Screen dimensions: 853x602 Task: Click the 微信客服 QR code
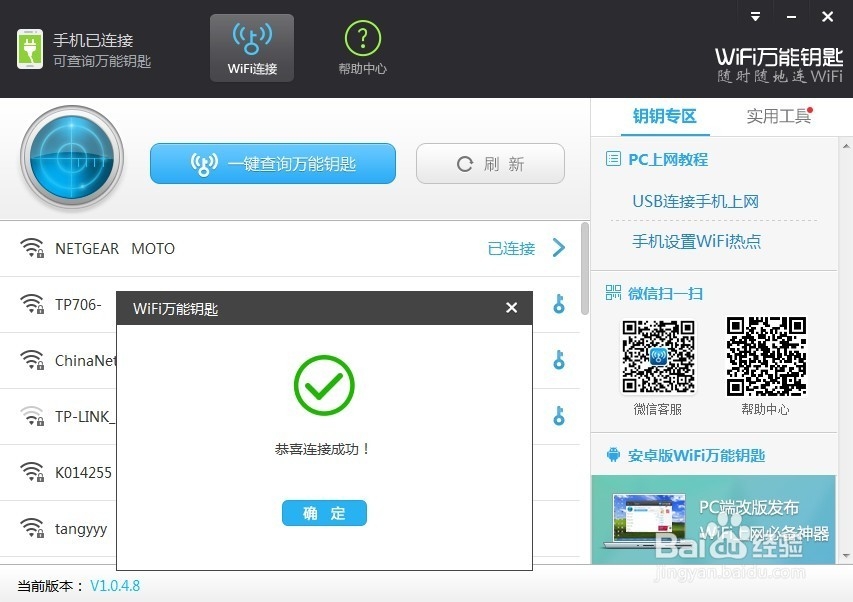tap(658, 356)
